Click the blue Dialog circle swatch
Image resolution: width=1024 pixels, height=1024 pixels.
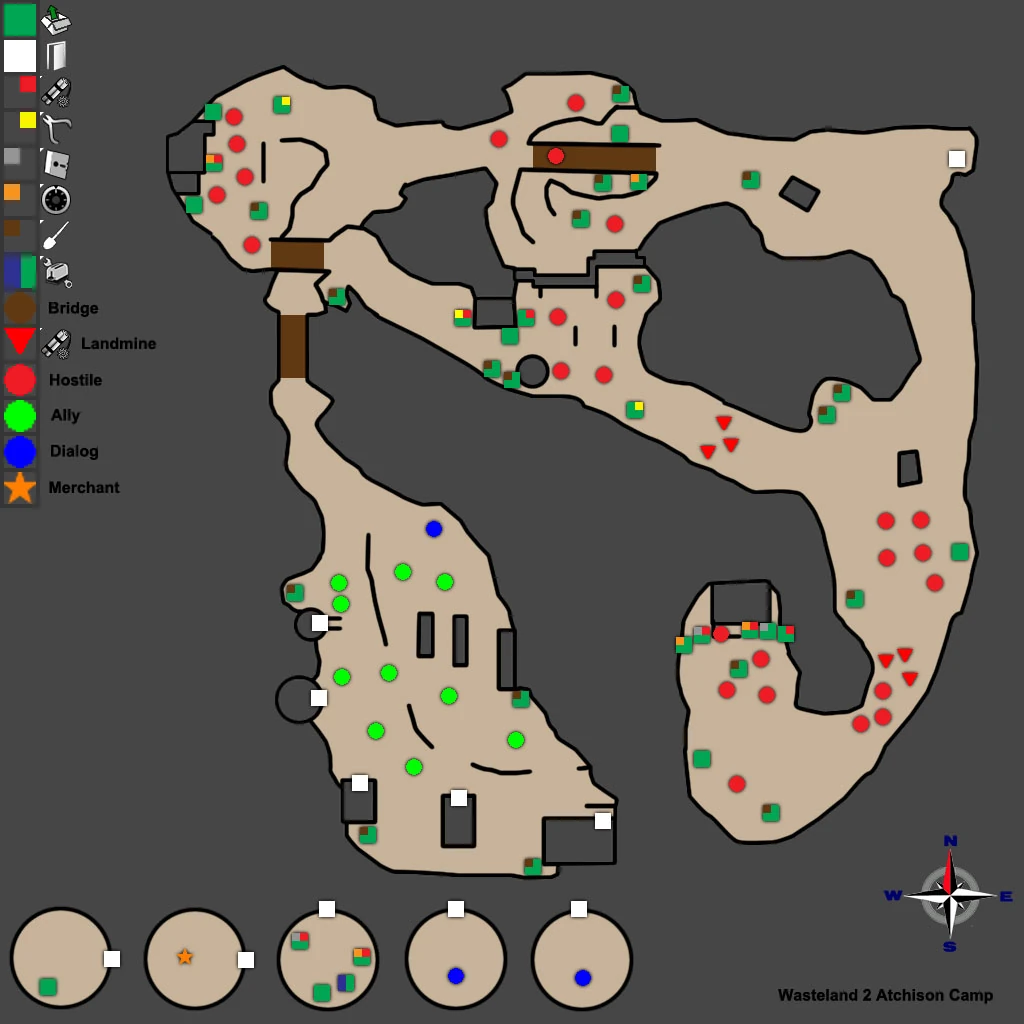(x=20, y=451)
